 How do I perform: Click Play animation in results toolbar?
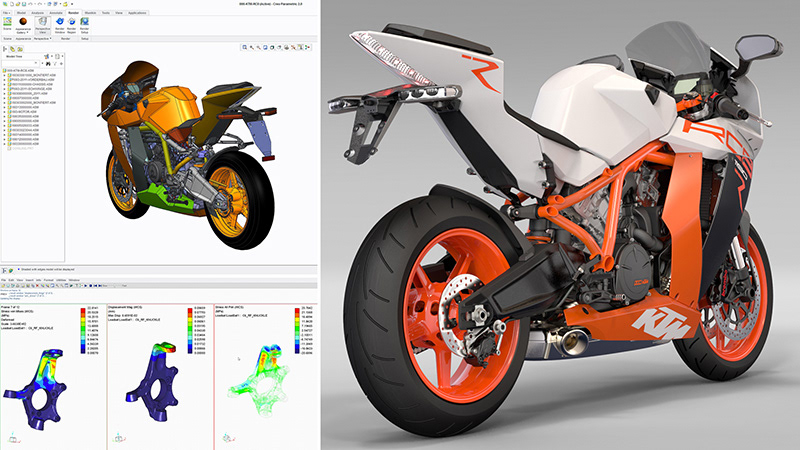pyautogui.click(x=86, y=286)
